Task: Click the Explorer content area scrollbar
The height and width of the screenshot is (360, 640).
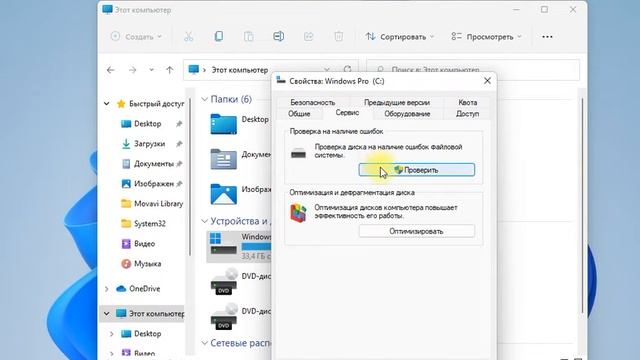Action: tap(583, 206)
